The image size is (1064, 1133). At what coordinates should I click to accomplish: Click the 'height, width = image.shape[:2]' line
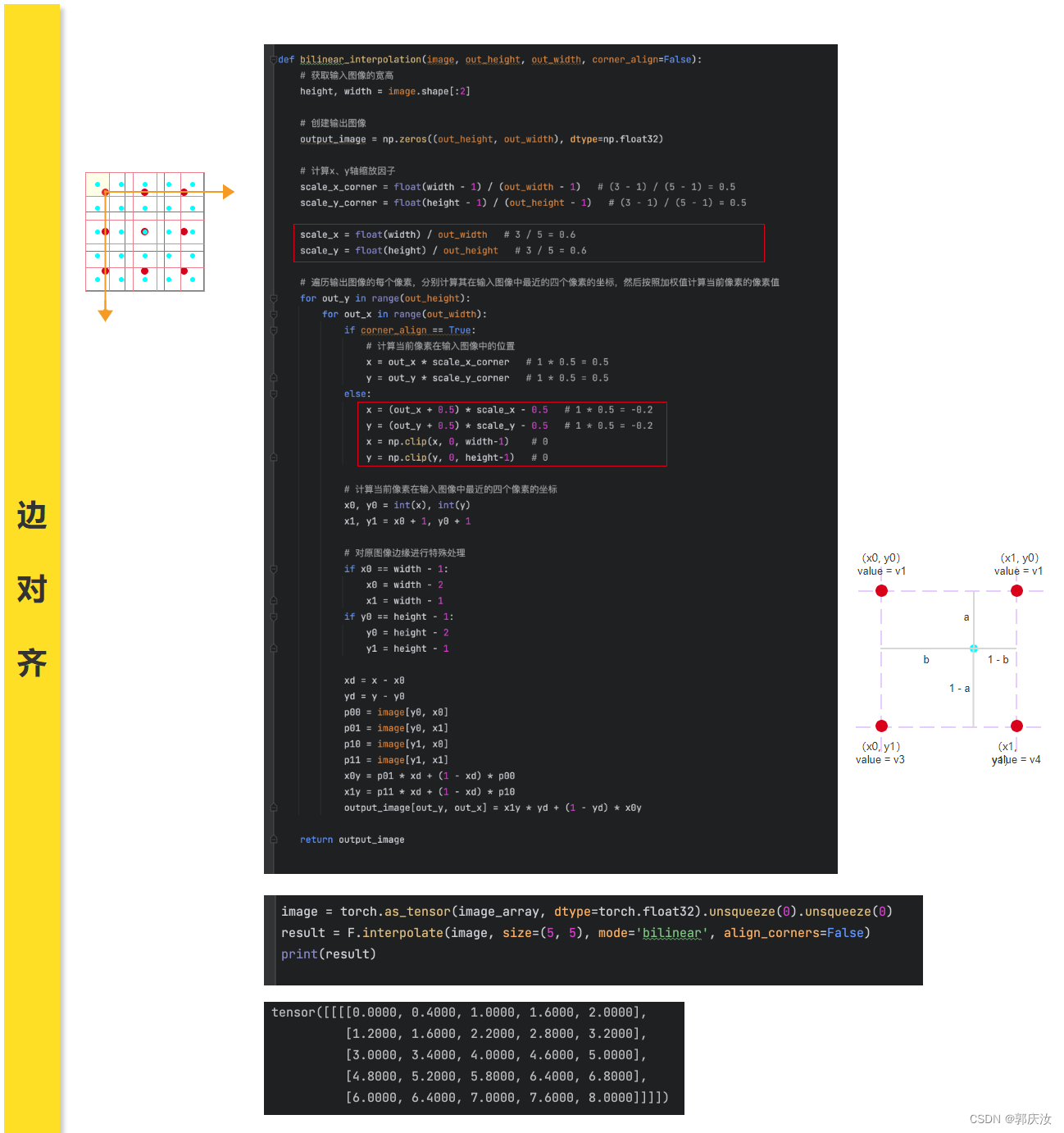(x=384, y=92)
